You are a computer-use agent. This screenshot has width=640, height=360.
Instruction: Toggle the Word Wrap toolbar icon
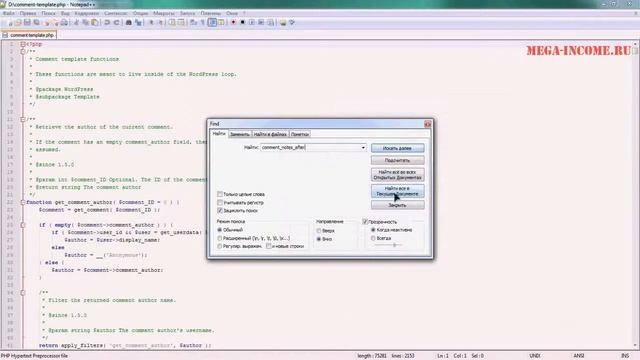coord(193,23)
